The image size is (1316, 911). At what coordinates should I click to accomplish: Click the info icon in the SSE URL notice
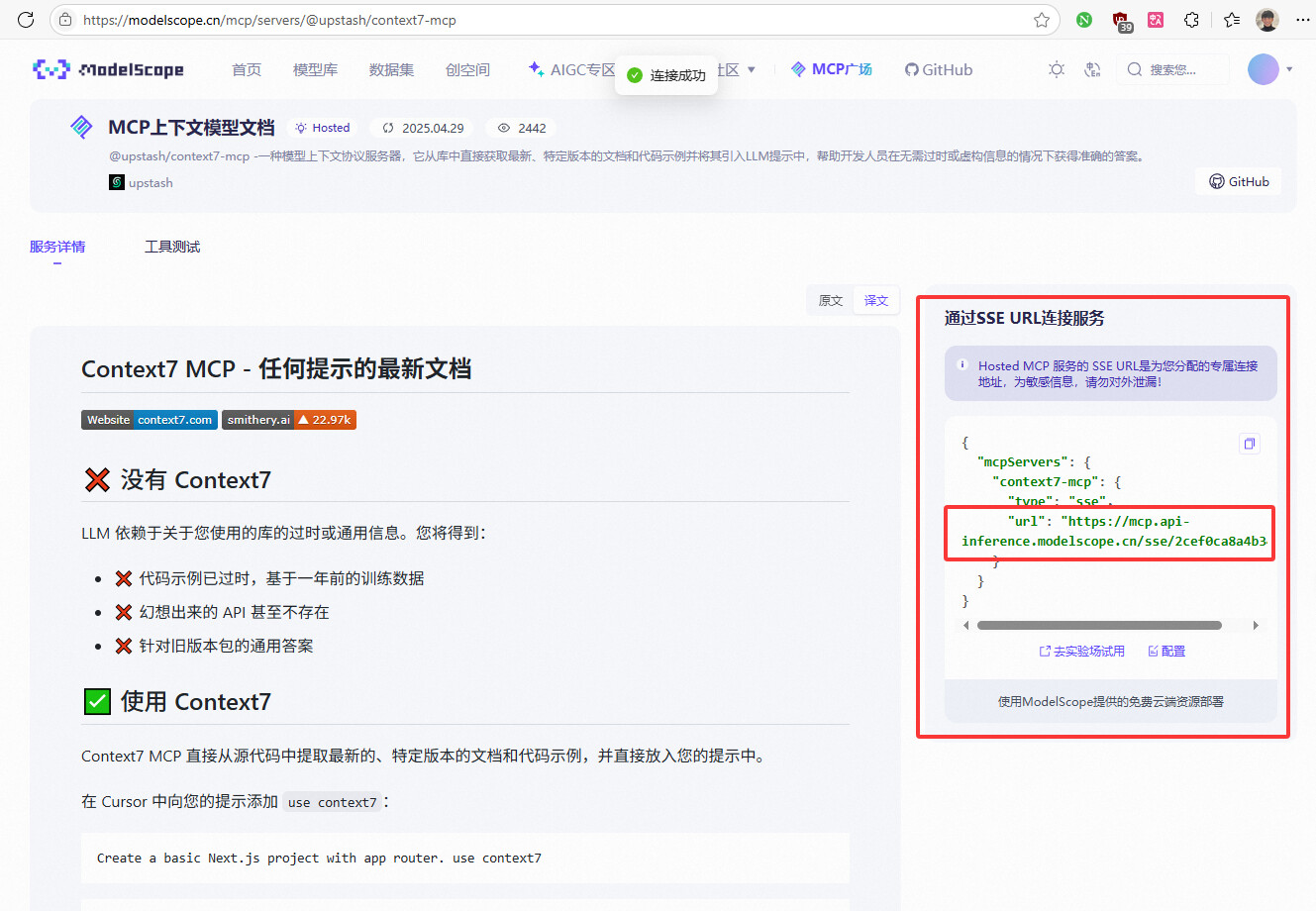[x=962, y=364]
